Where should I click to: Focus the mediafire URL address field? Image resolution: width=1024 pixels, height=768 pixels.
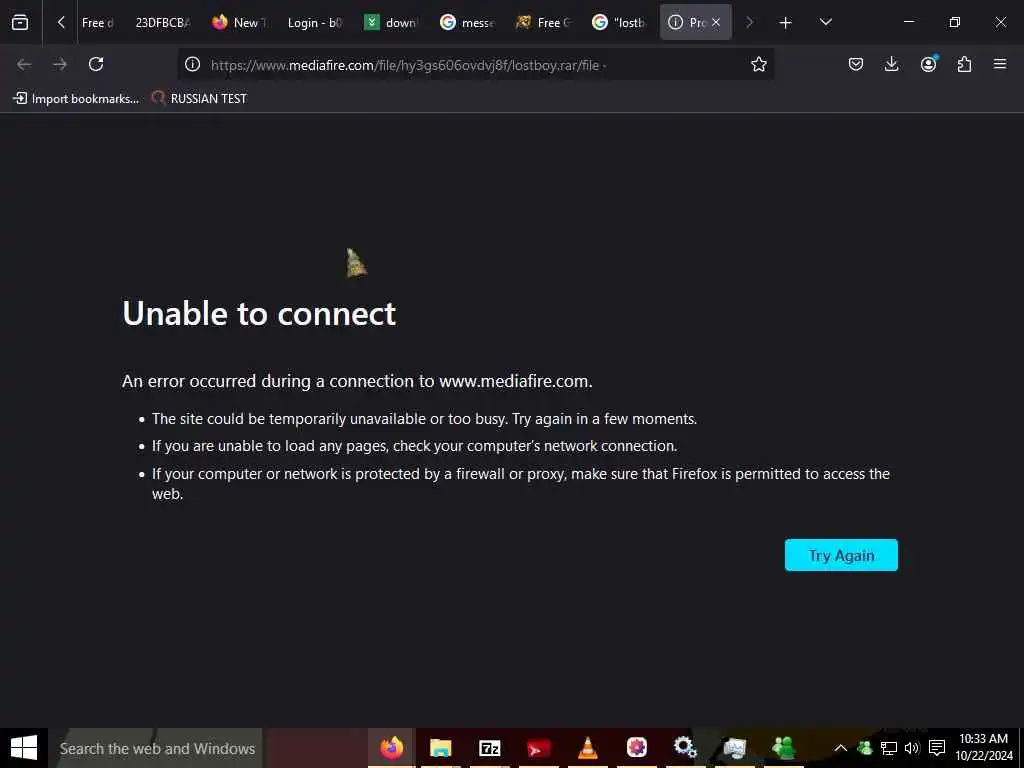[x=477, y=65]
